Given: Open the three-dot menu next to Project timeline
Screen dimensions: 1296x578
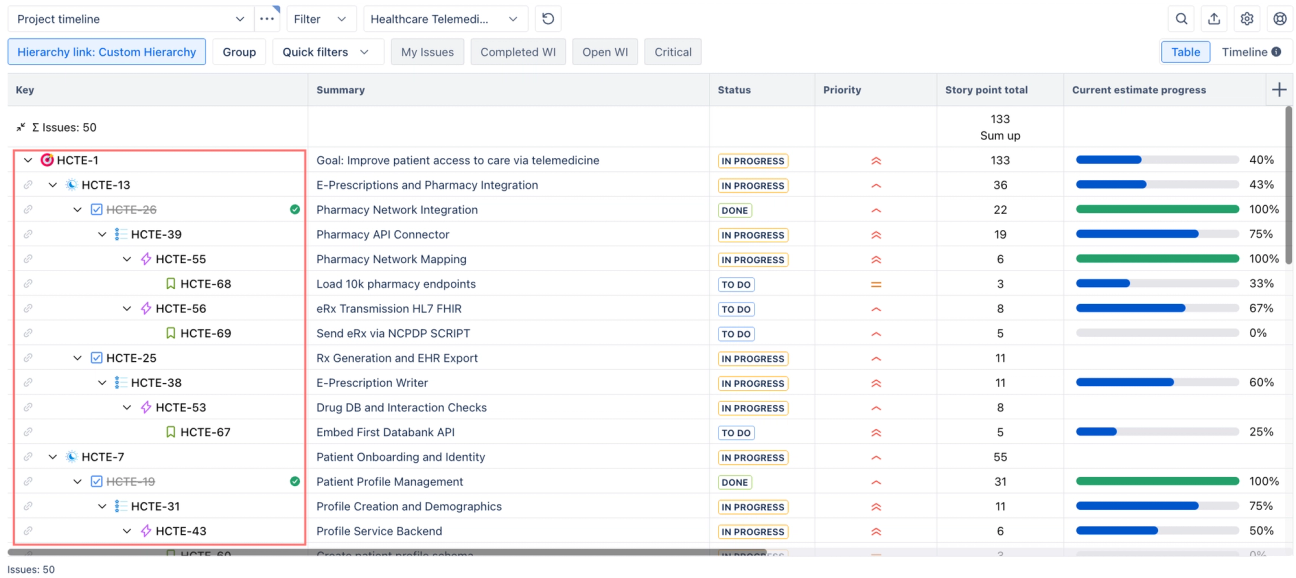Looking at the screenshot, I should tap(267, 17).
